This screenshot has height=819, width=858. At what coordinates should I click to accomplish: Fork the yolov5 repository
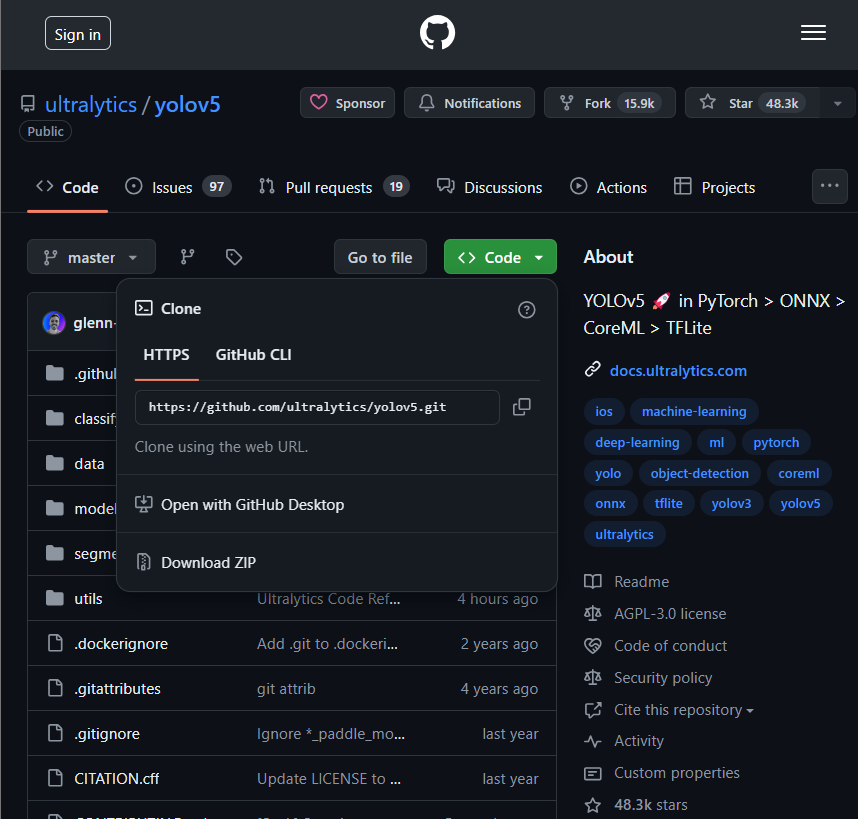pos(610,103)
